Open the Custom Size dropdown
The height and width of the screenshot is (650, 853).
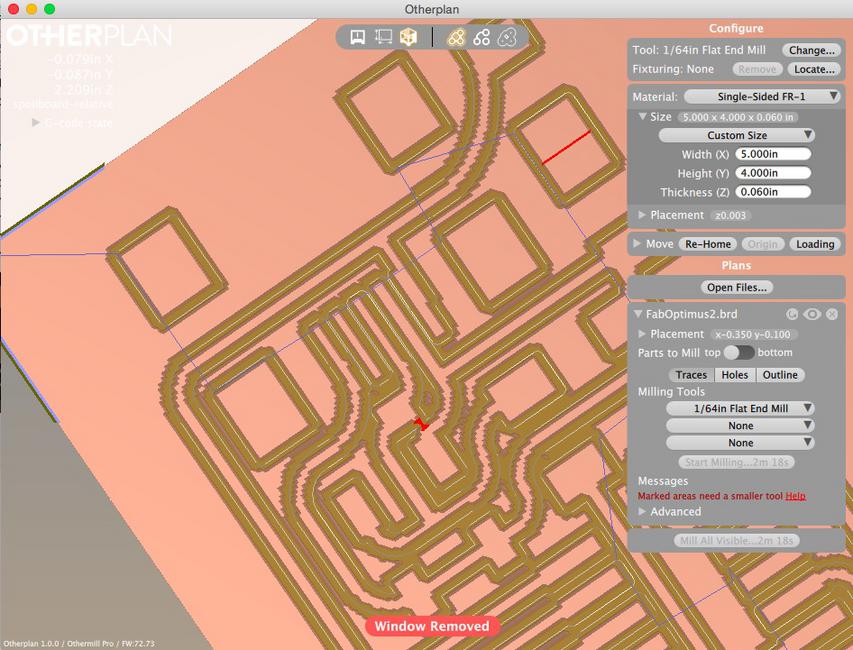(x=737, y=135)
